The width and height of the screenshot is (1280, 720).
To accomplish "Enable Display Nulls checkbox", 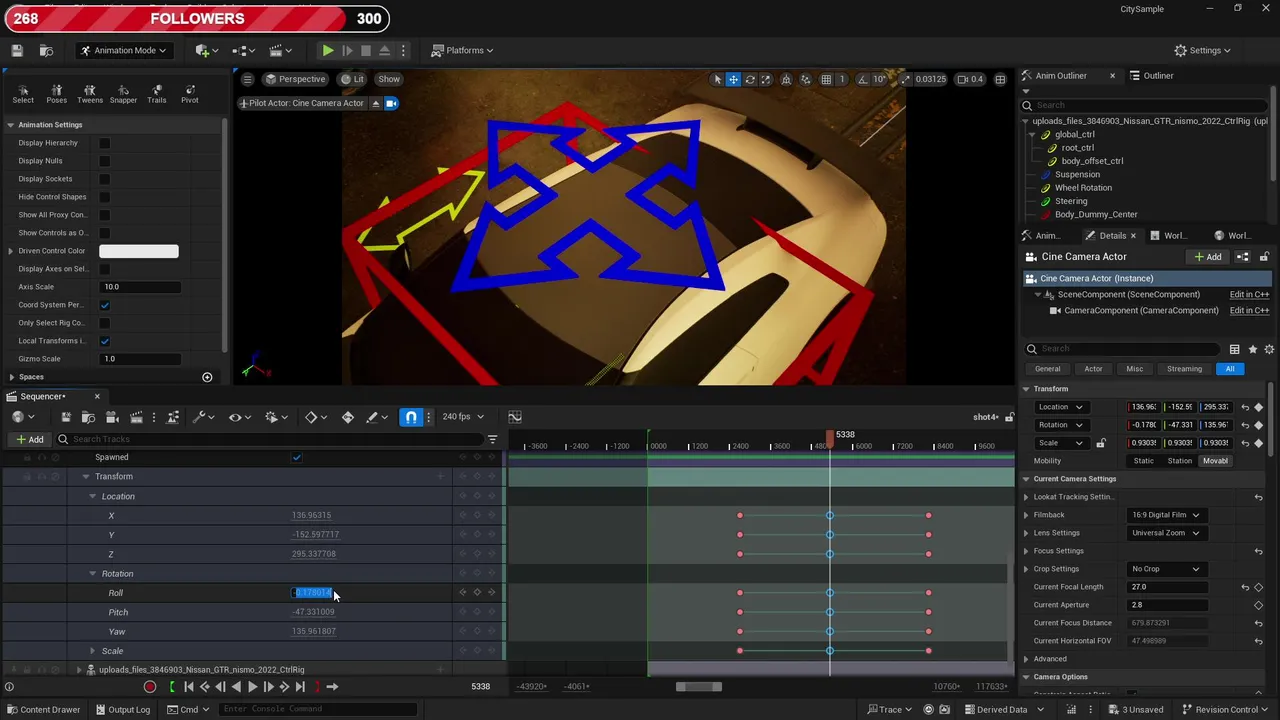I will 104,161.
